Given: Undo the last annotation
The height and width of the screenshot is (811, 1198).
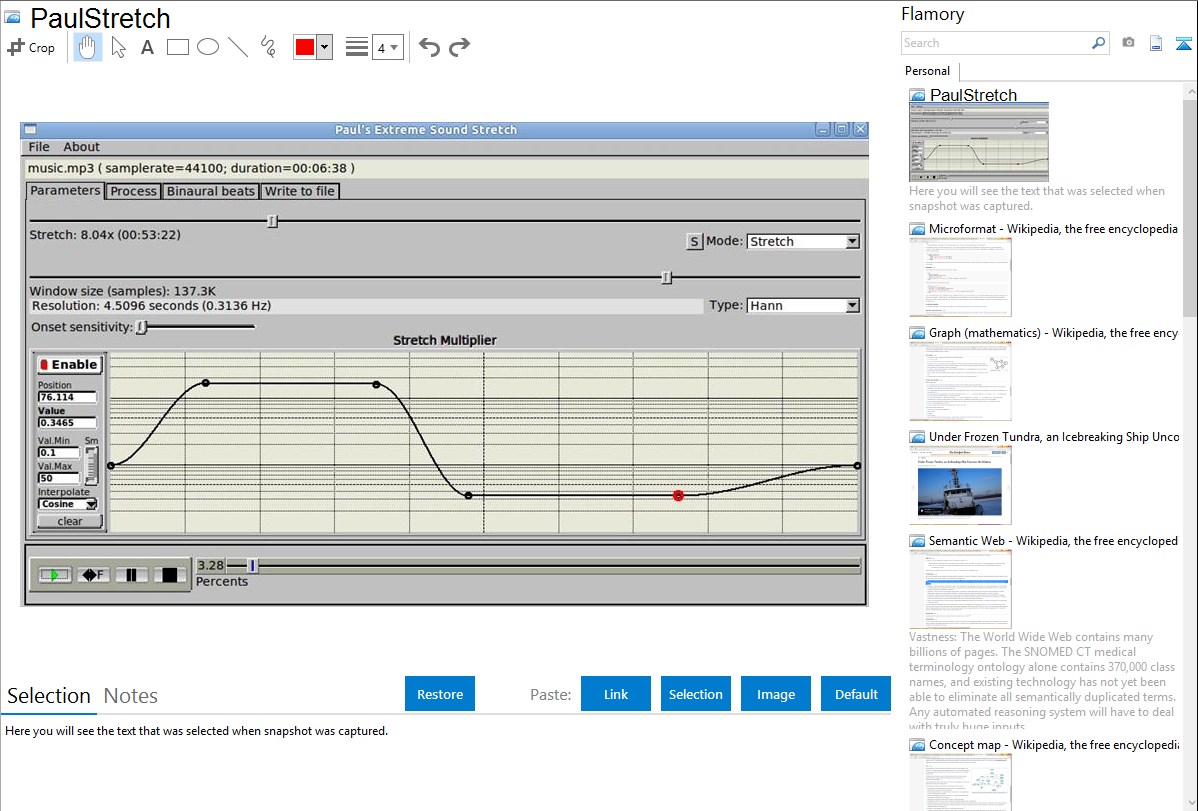Looking at the screenshot, I should point(429,47).
